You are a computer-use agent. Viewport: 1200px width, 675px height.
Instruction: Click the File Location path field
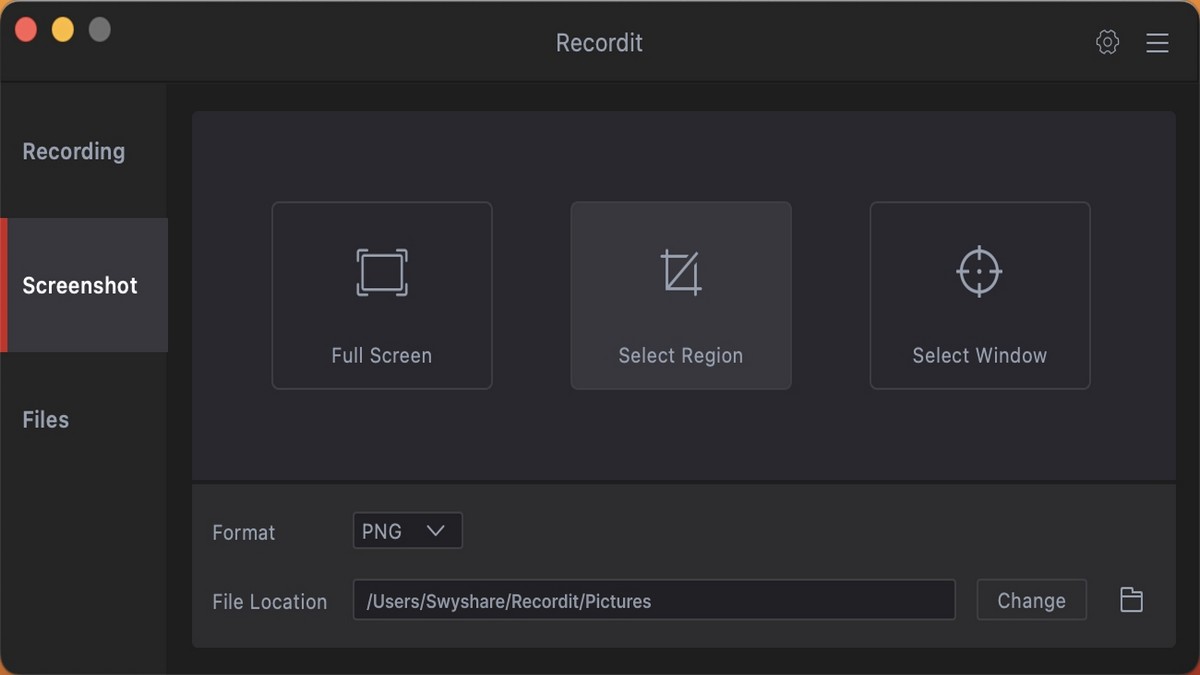click(x=654, y=600)
